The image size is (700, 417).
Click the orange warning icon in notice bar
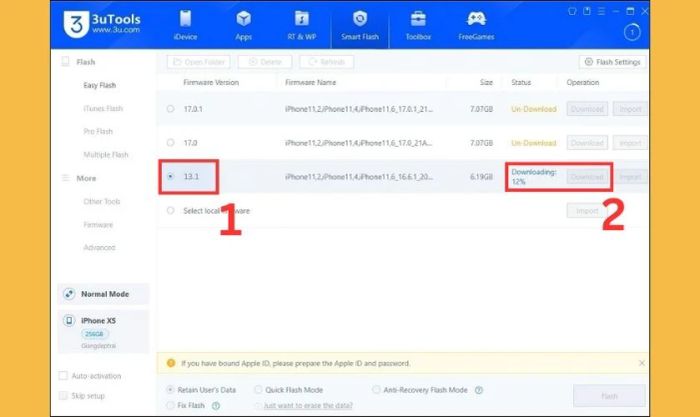click(171, 363)
